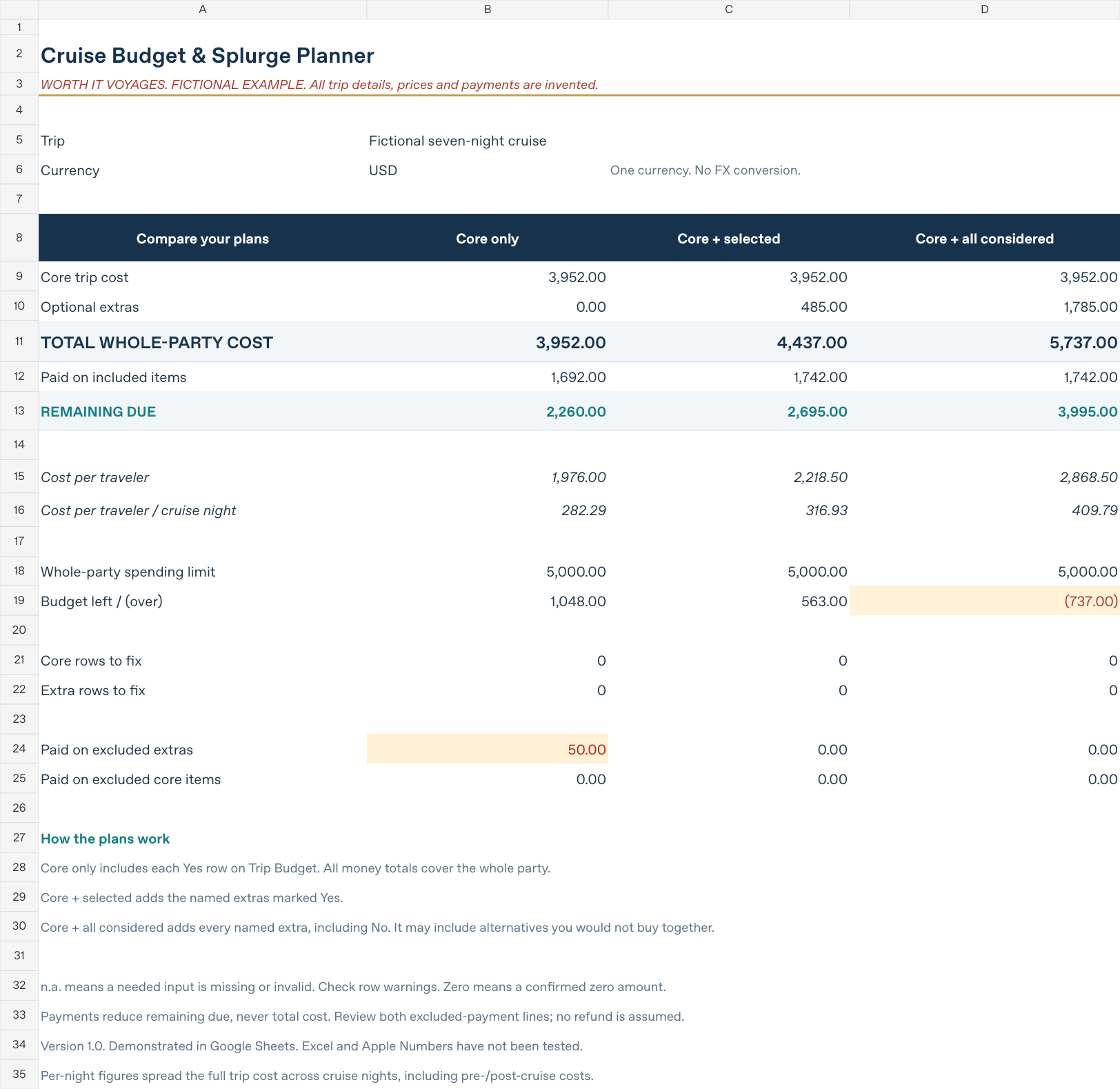Screen dimensions: 1120x1089
Task: Select the 'Core + selected' heading cell
Action: point(729,238)
